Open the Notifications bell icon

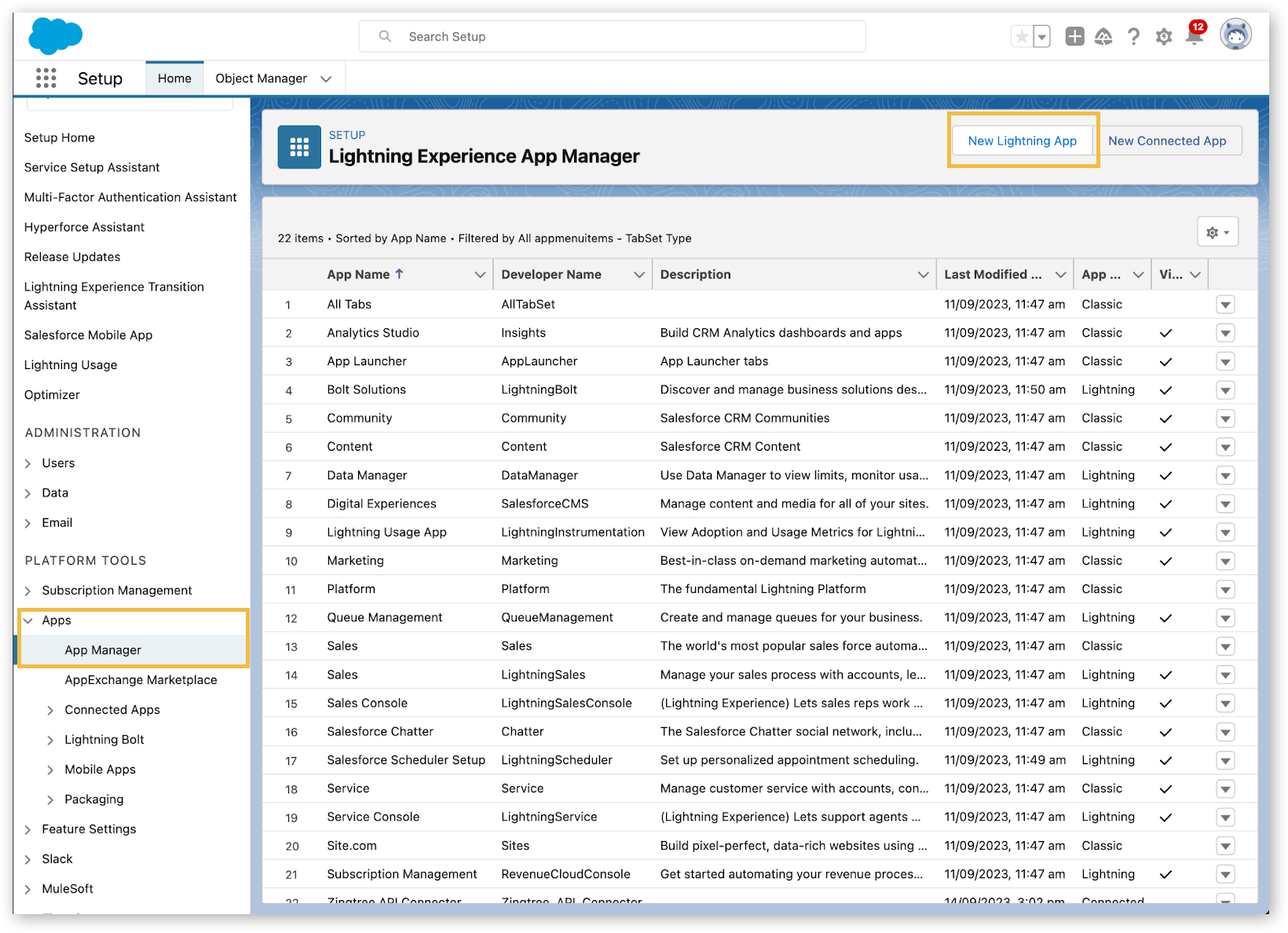[1195, 35]
